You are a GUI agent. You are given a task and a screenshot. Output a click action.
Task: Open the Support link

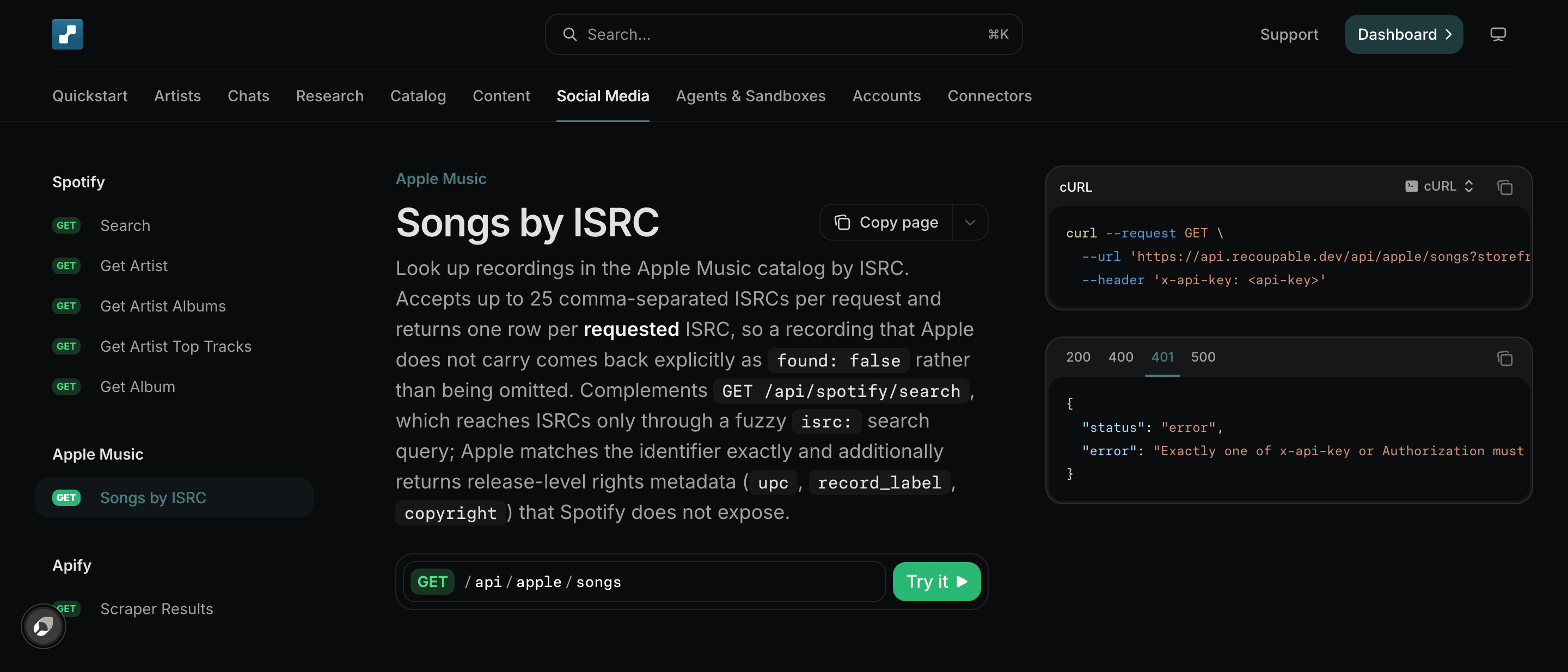tap(1289, 34)
